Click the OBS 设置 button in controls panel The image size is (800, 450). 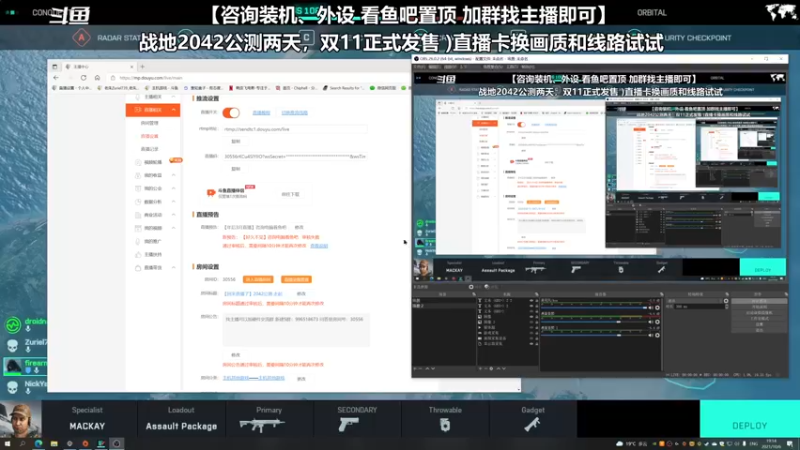pyautogui.click(x=759, y=324)
